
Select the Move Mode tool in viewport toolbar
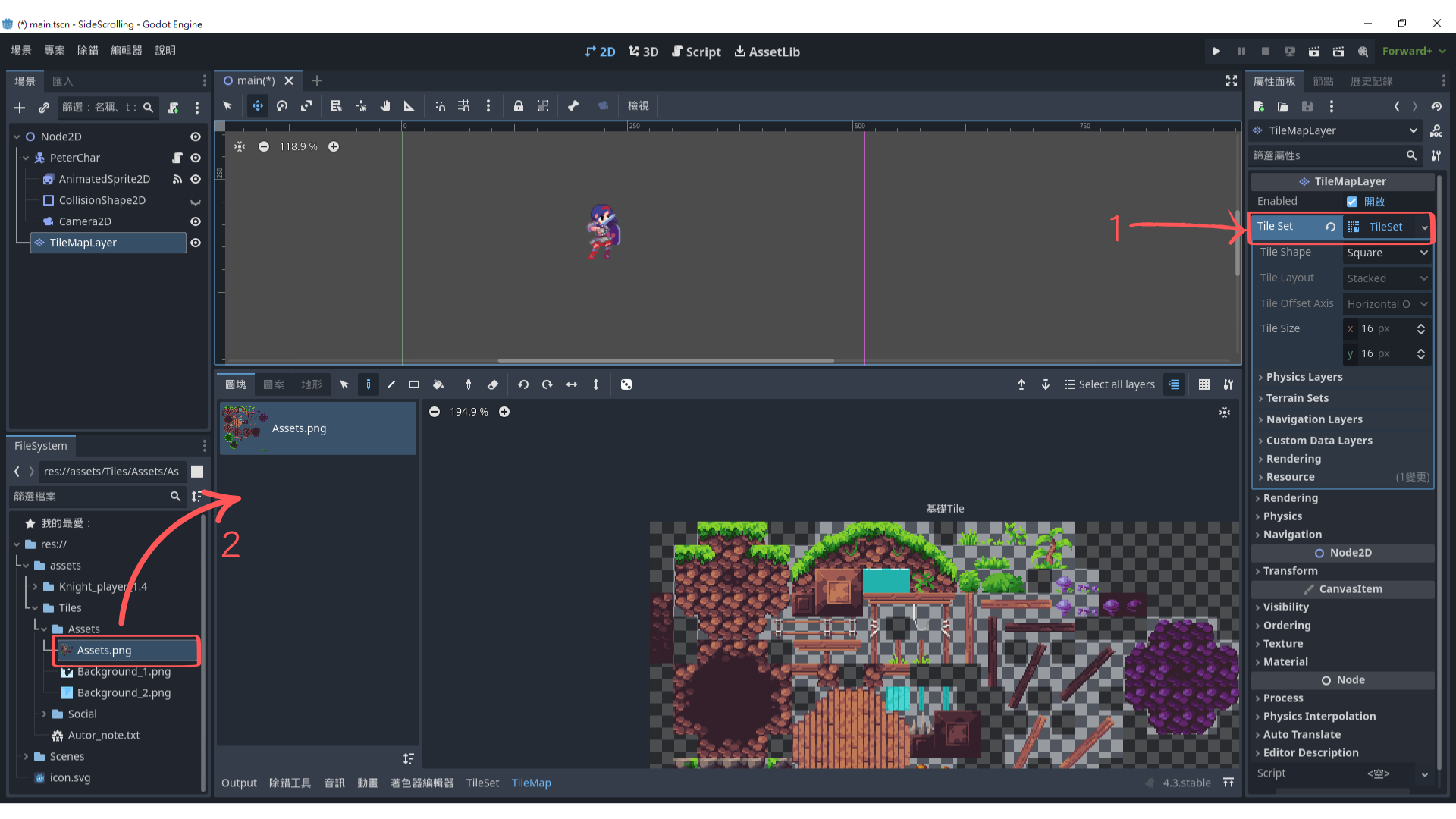[x=258, y=106]
